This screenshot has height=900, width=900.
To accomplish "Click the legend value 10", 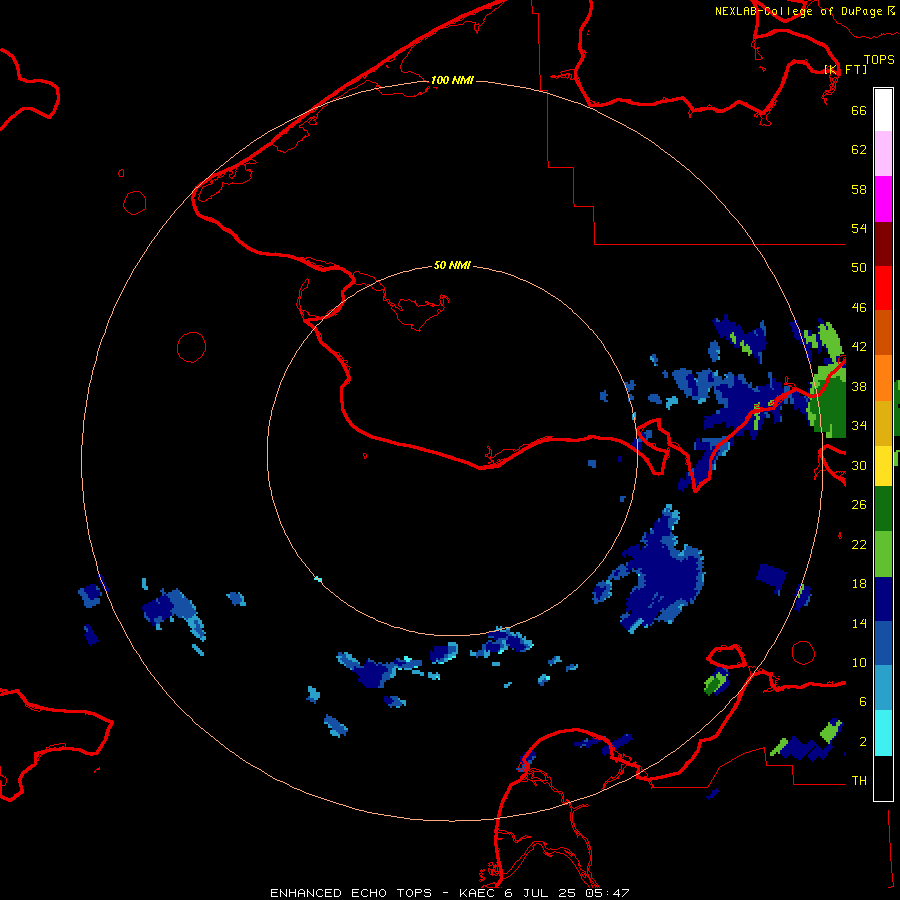I will coord(859,663).
